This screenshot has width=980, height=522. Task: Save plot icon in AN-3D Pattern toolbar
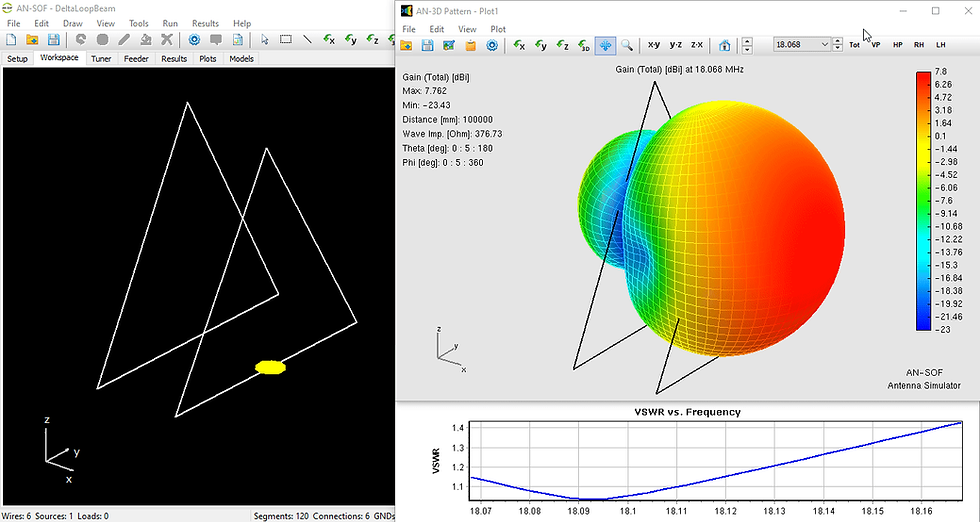(x=428, y=45)
